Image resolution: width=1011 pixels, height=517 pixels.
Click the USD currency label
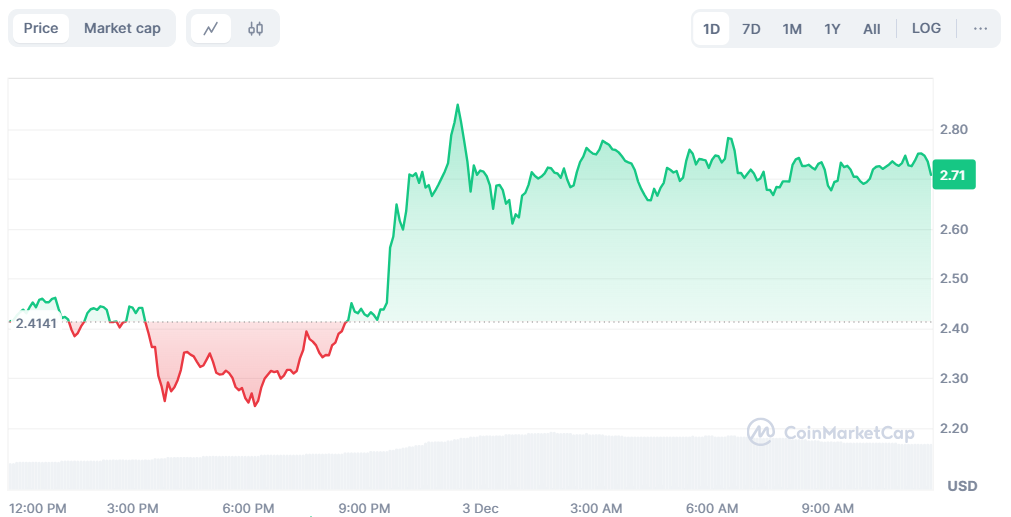pos(962,486)
